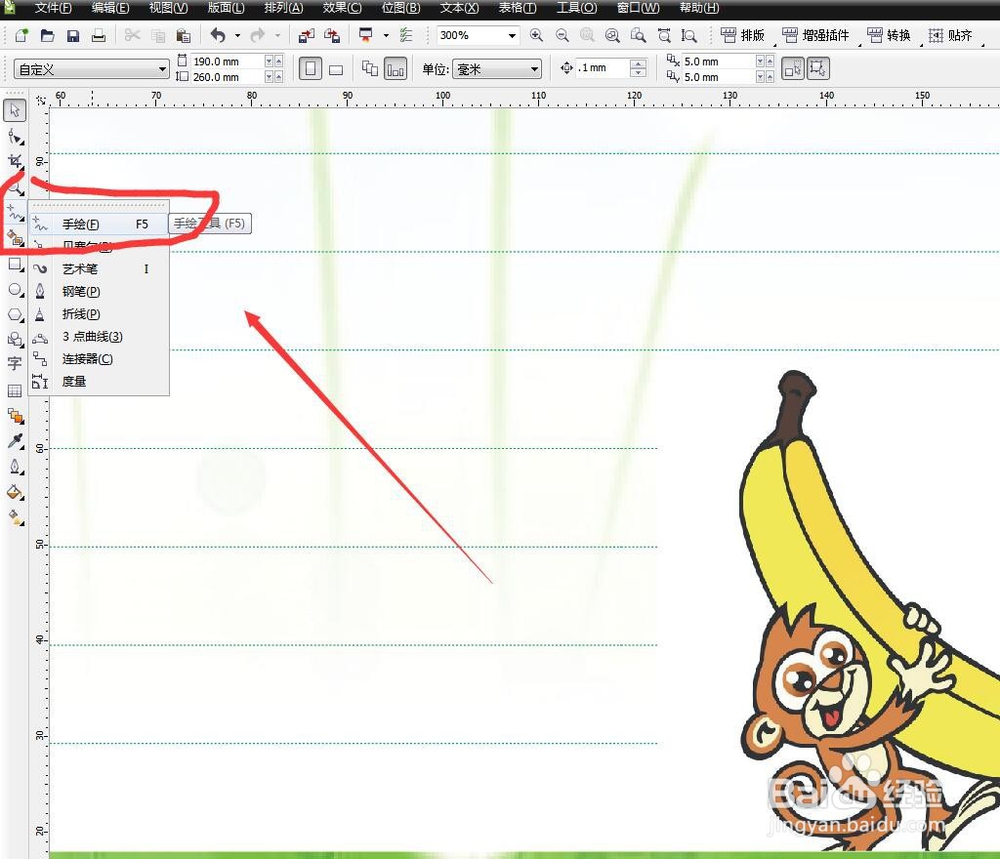The height and width of the screenshot is (859, 1000).
Task: Select the Shape tool in the toolbox
Action: click(15, 136)
